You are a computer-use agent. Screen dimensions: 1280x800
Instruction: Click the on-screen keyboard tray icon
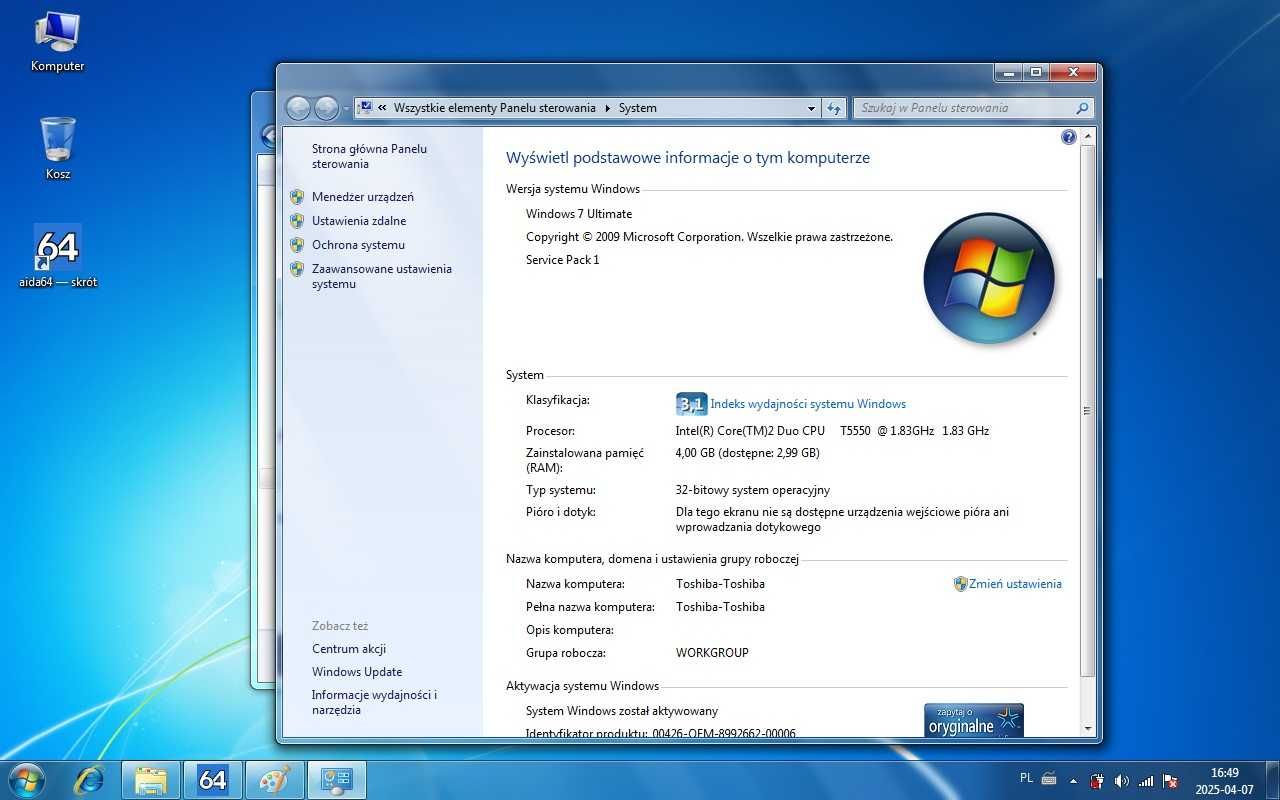tap(1049, 779)
